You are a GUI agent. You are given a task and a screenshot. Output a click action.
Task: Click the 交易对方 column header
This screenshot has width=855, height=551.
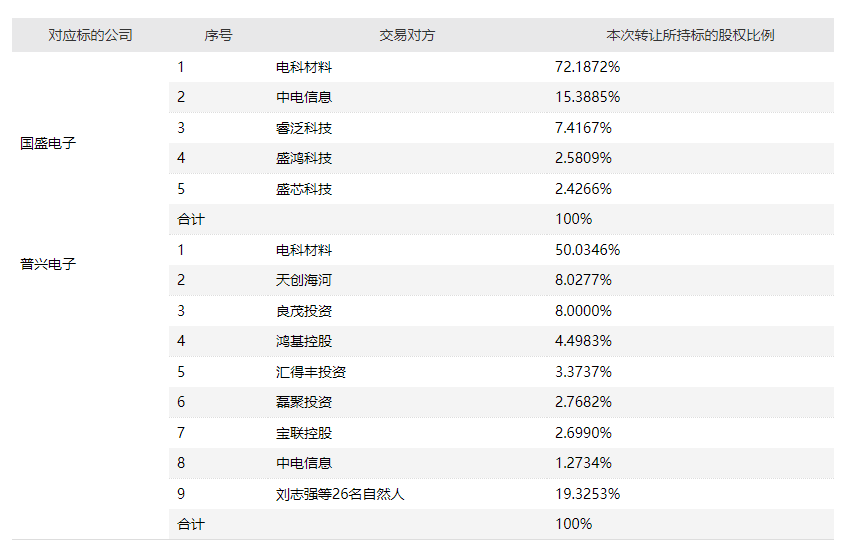[407, 35]
